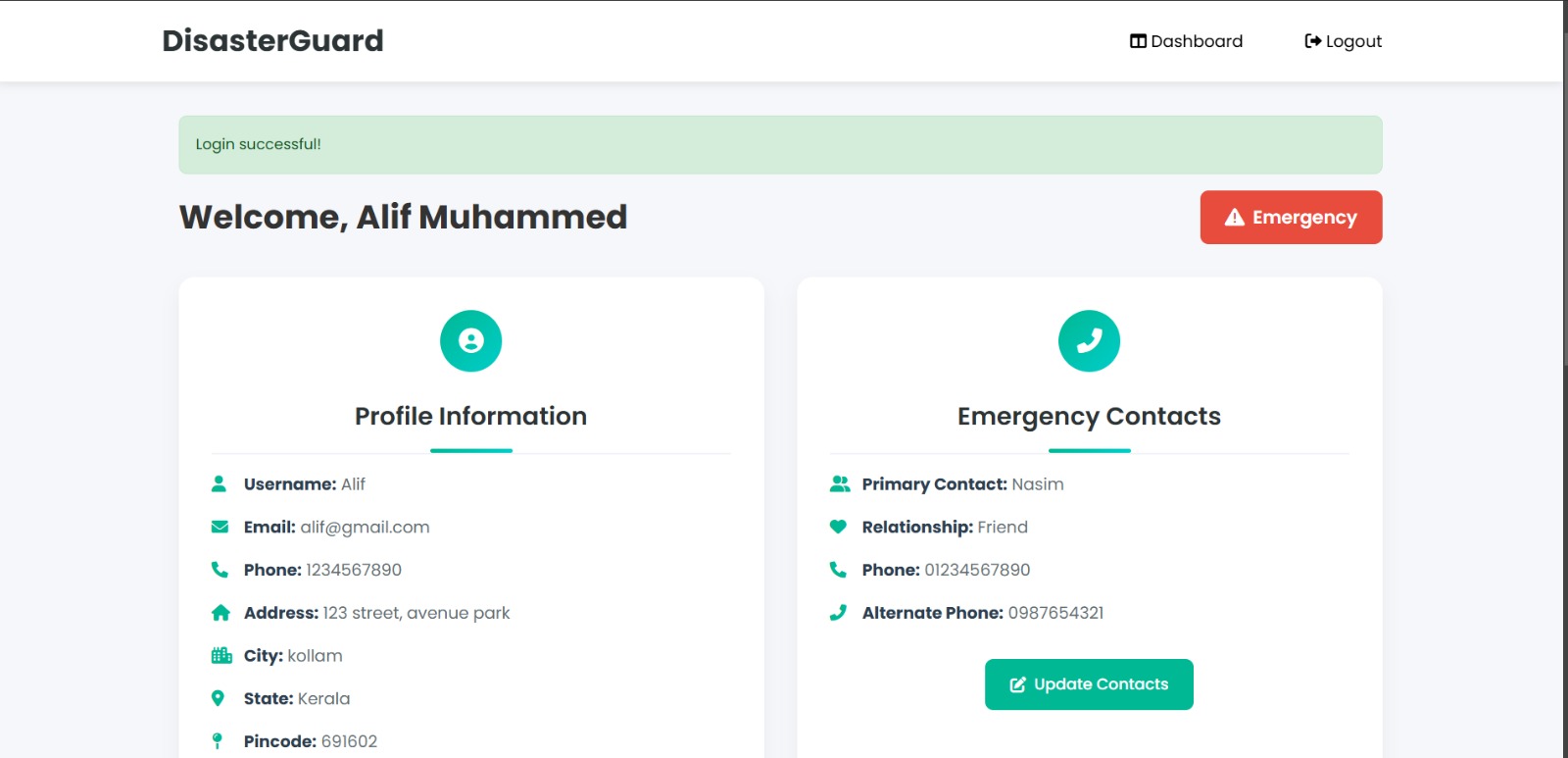Click the building icon beside City
1568x758 pixels.
click(220, 655)
